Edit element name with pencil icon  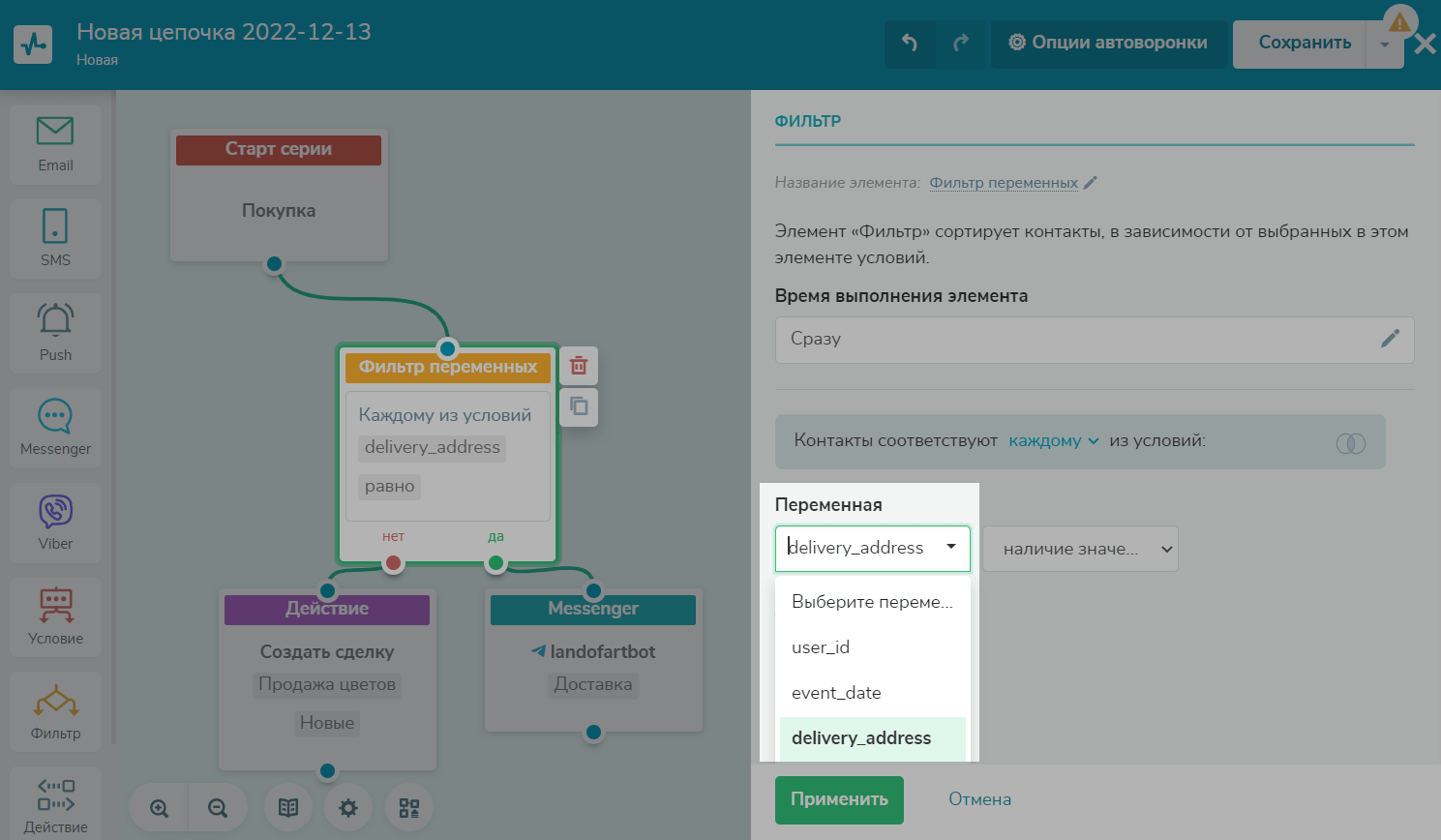point(1091,182)
